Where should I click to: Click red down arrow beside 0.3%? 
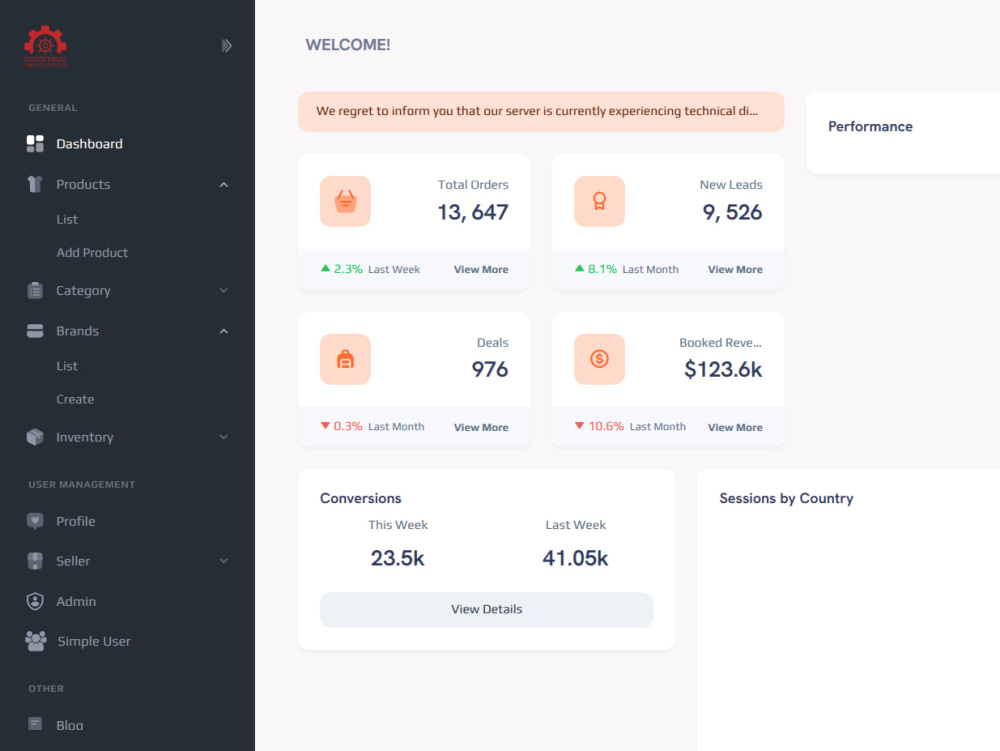325,426
